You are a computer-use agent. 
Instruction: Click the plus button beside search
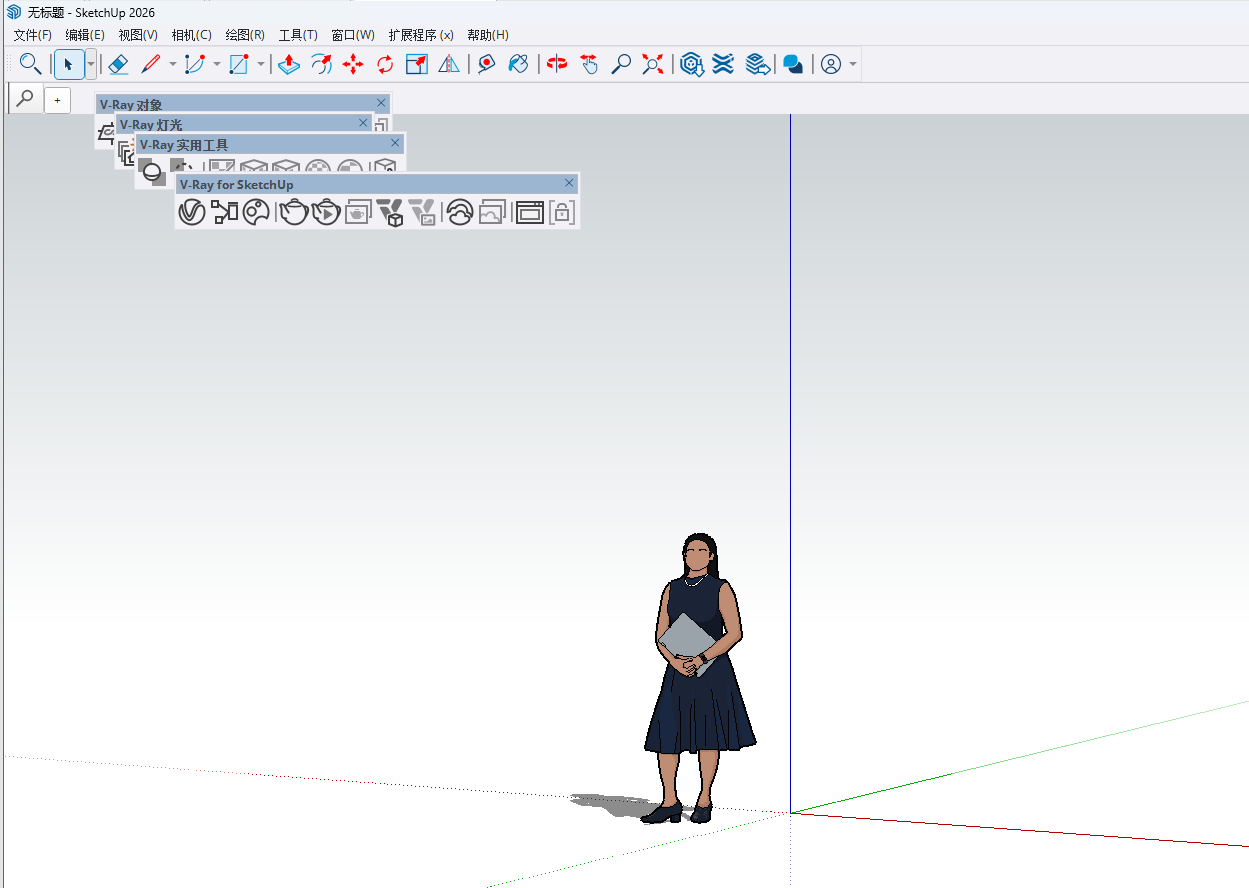pos(57,100)
